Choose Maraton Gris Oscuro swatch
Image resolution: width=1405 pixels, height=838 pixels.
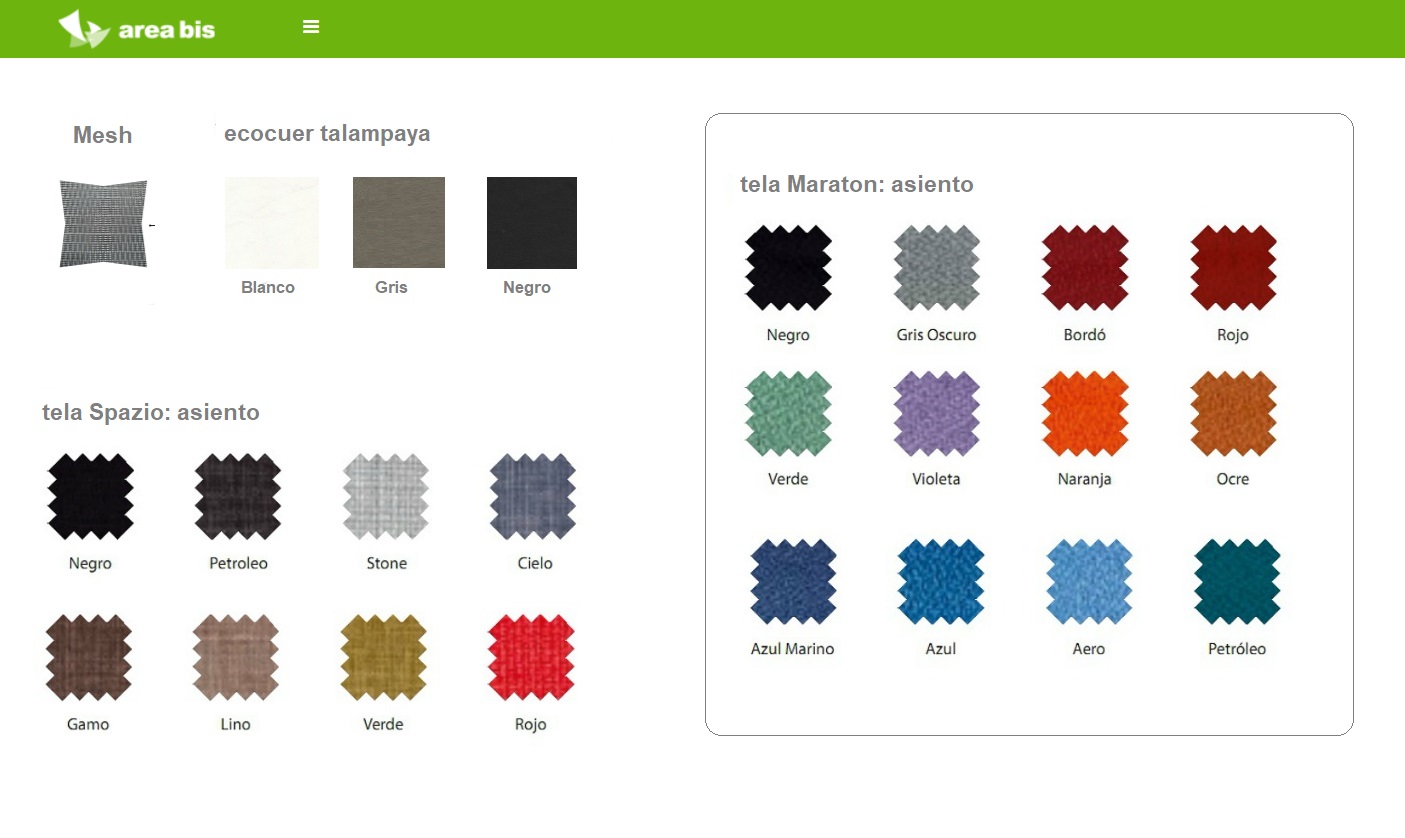[x=937, y=269]
